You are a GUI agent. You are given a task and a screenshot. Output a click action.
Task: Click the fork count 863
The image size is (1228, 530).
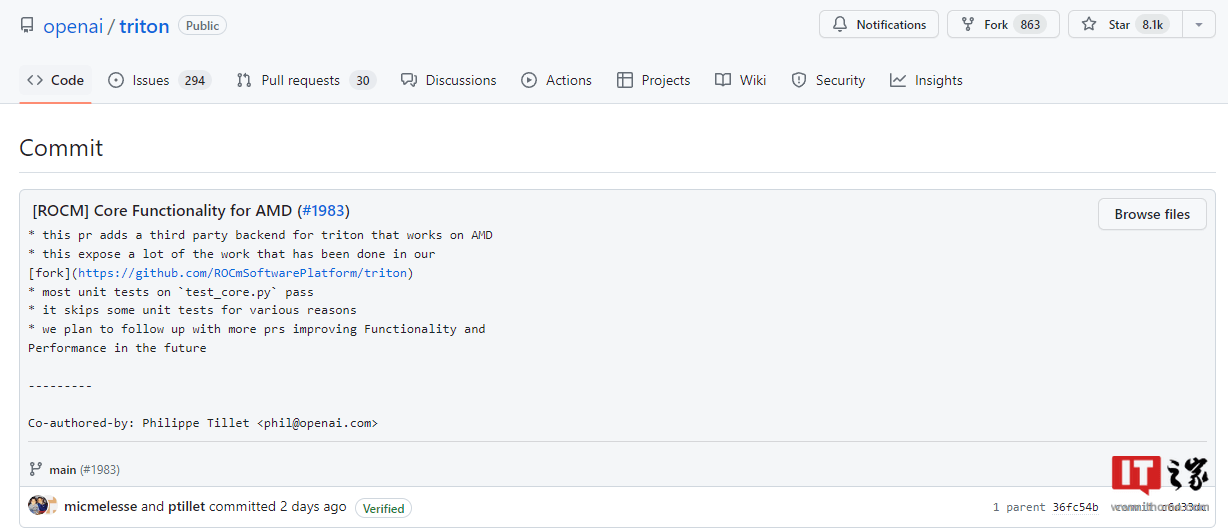click(x=1030, y=25)
